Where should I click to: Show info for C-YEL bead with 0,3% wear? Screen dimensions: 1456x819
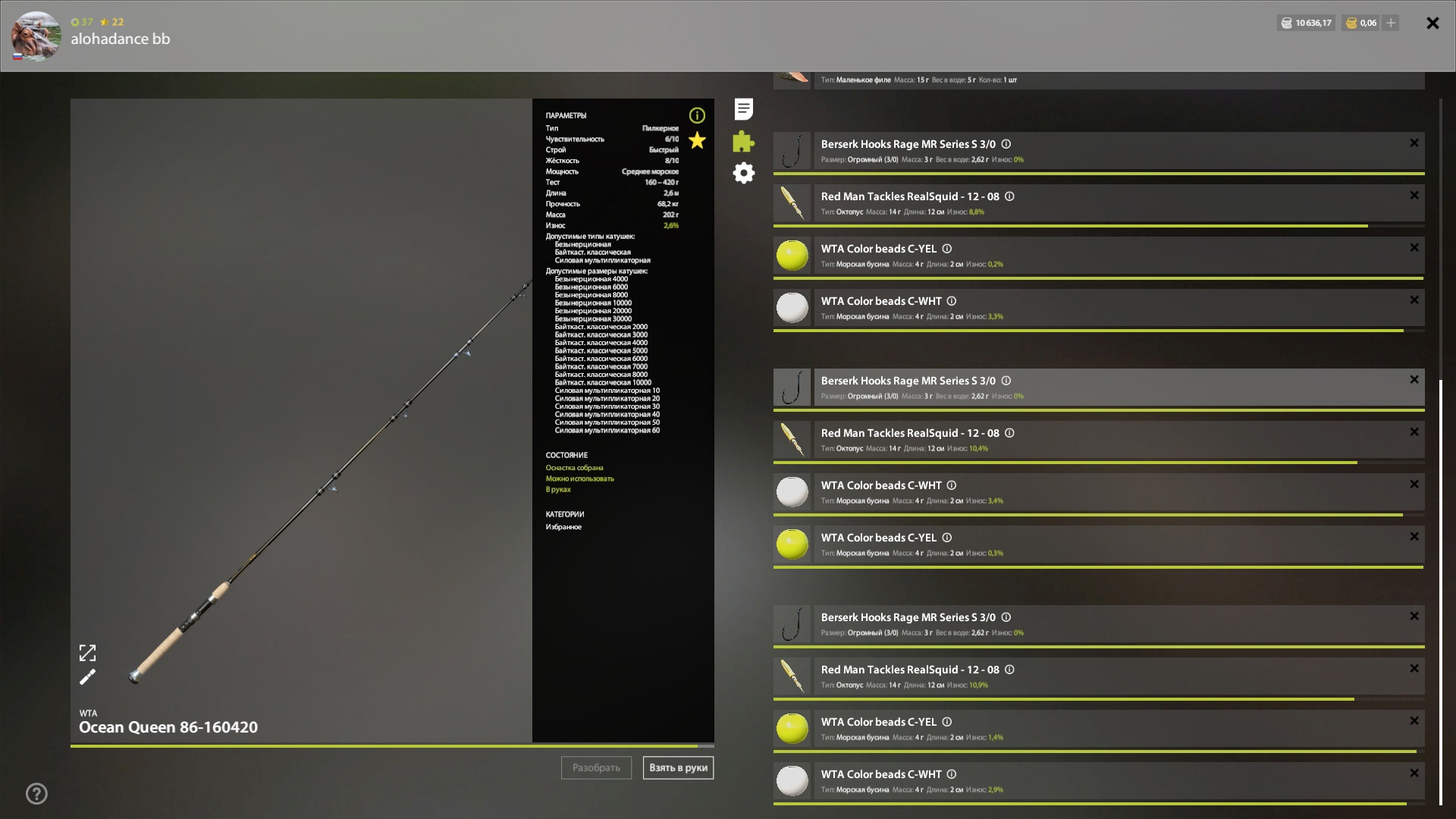tap(947, 538)
